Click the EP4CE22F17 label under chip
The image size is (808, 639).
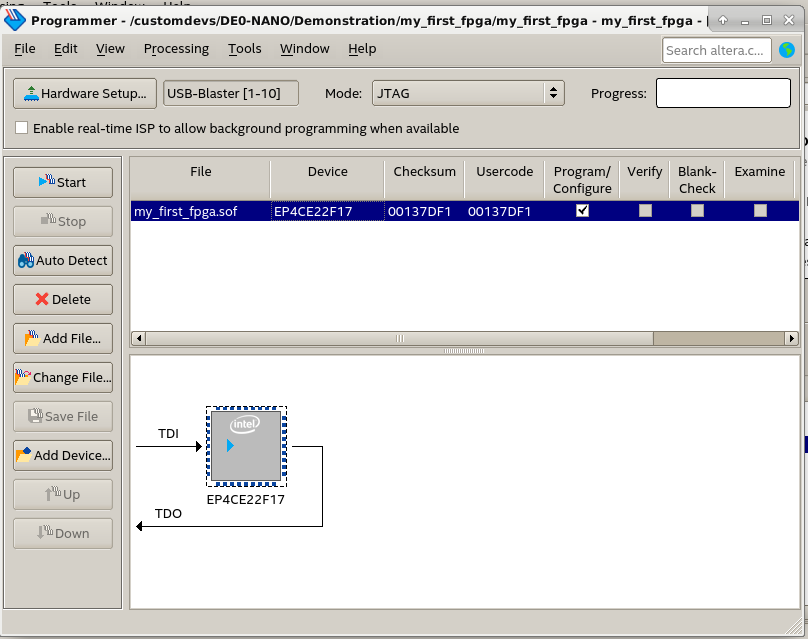tap(246, 499)
